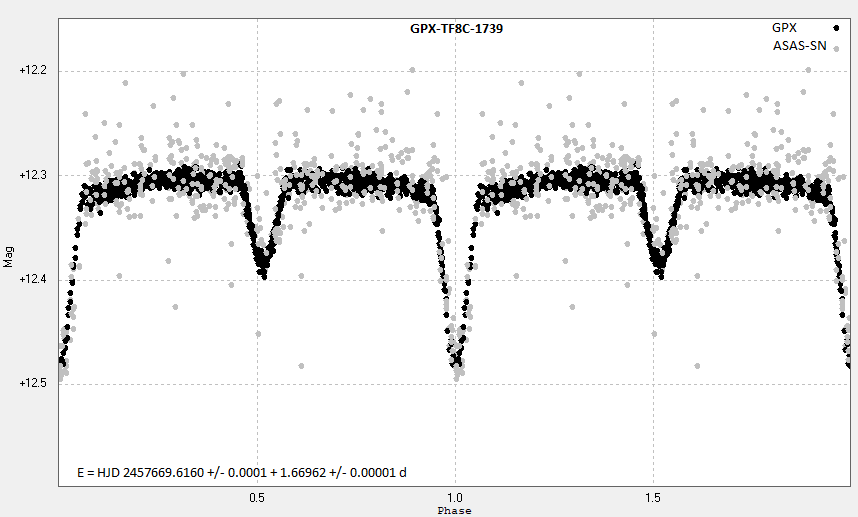Click the +12.5 magnitude tick label
The image size is (858, 517).
(33, 383)
